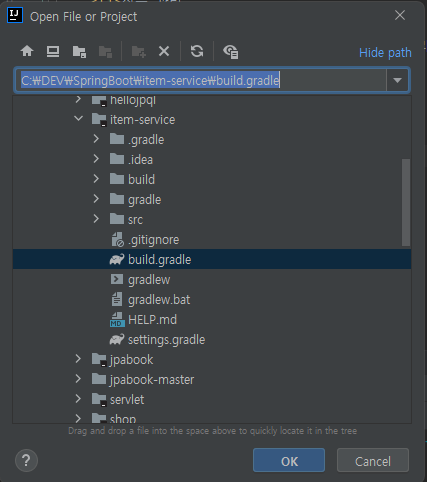The image size is (427, 482).
Task: Expand the .idea folder
Action: tap(96, 159)
